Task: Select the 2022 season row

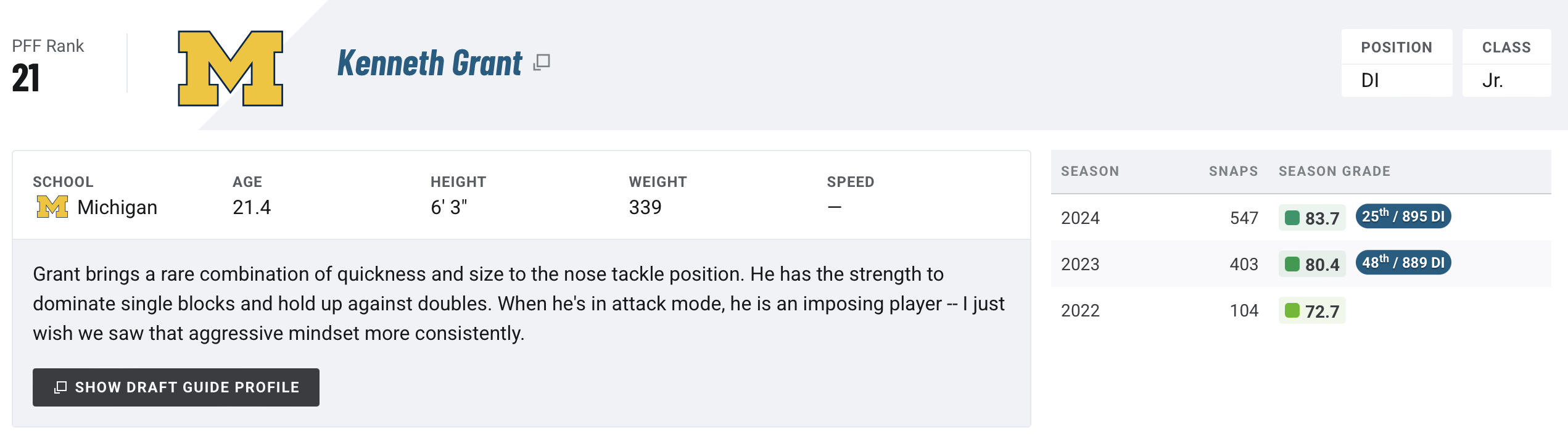Action: point(1301,310)
